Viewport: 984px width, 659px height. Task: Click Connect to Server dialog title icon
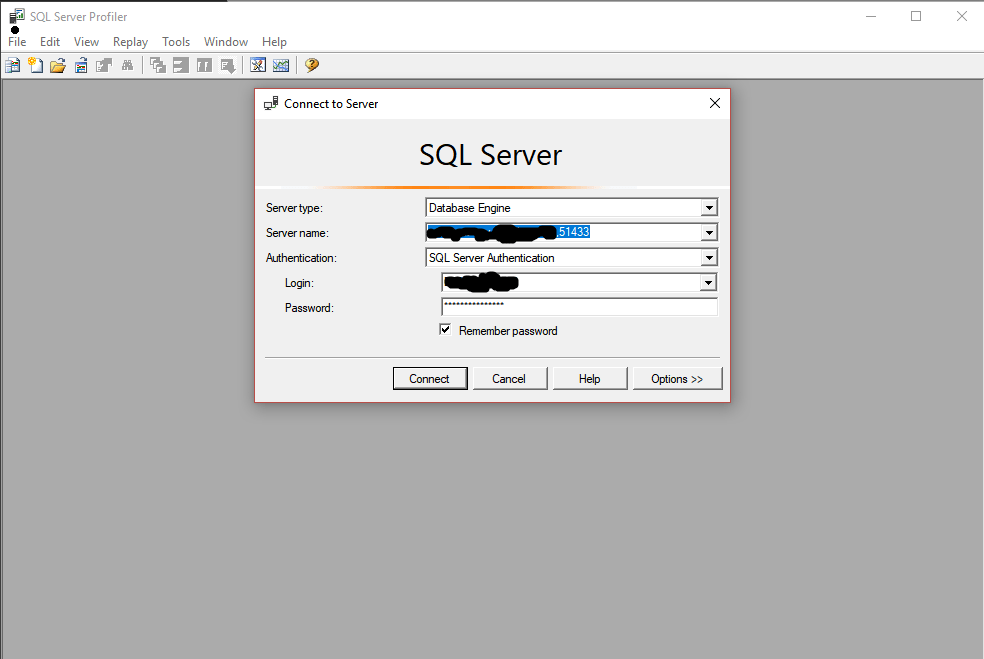point(271,104)
